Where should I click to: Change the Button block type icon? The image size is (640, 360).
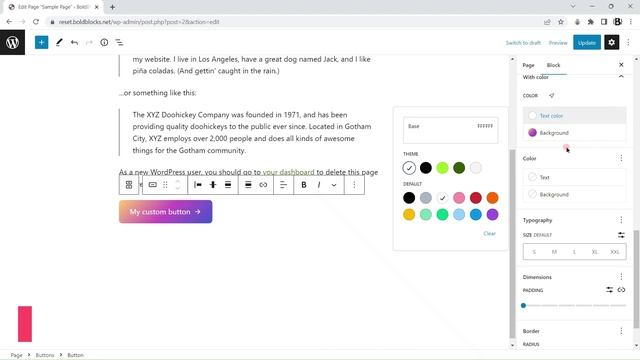153,185
